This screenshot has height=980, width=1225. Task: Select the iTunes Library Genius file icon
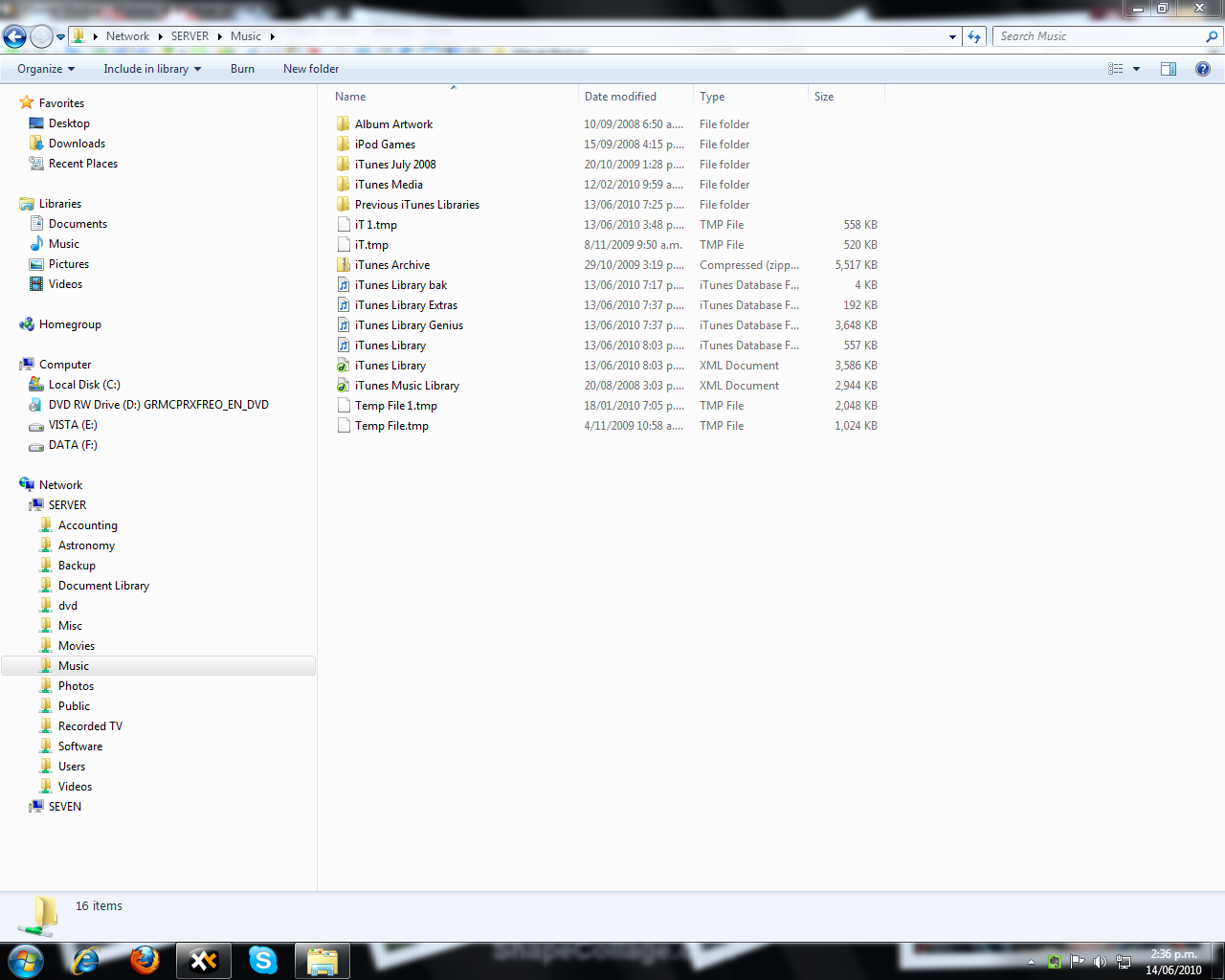click(x=344, y=325)
